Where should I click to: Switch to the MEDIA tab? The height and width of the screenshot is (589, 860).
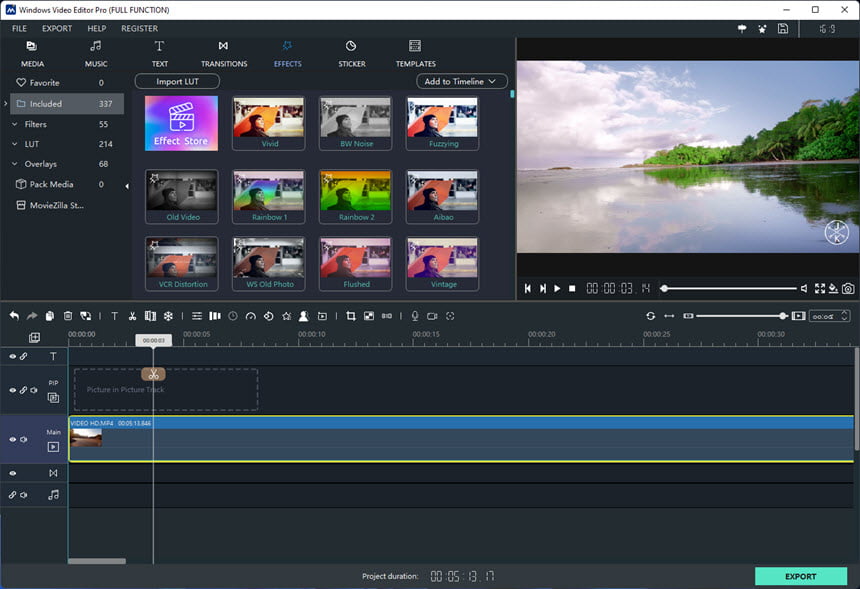pos(32,54)
